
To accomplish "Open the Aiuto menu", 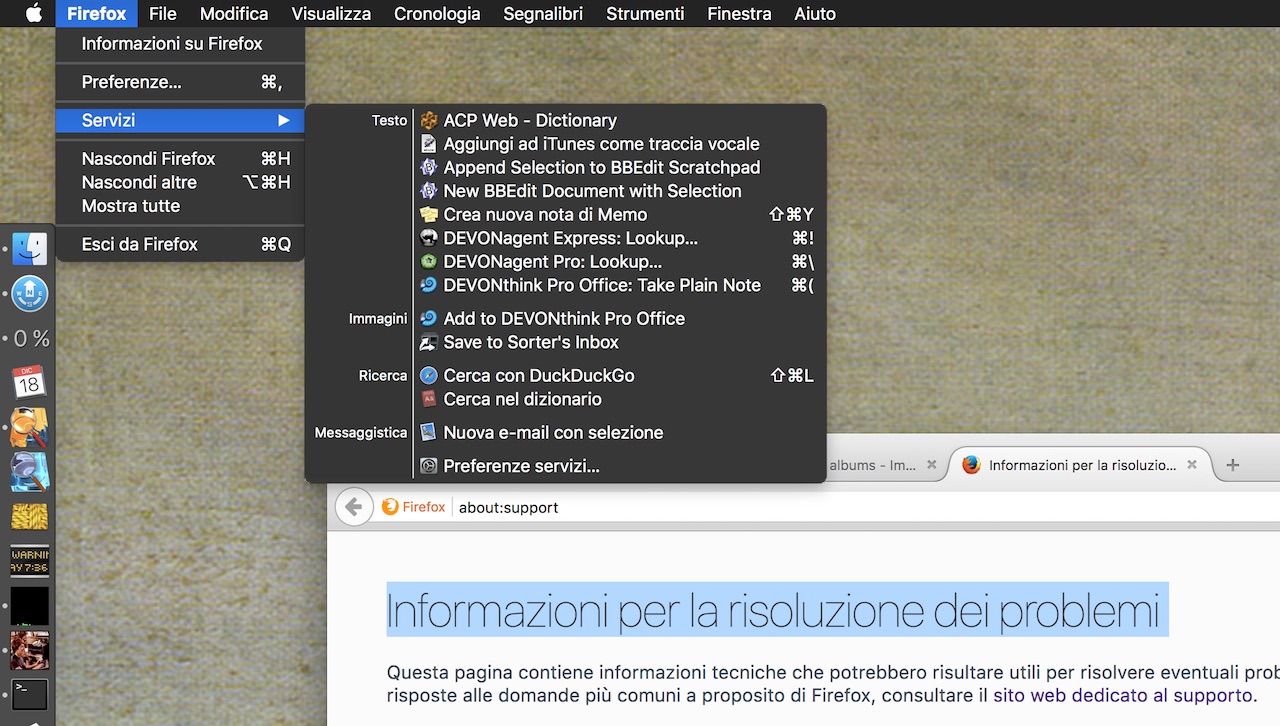I will click(x=814, y=13).
